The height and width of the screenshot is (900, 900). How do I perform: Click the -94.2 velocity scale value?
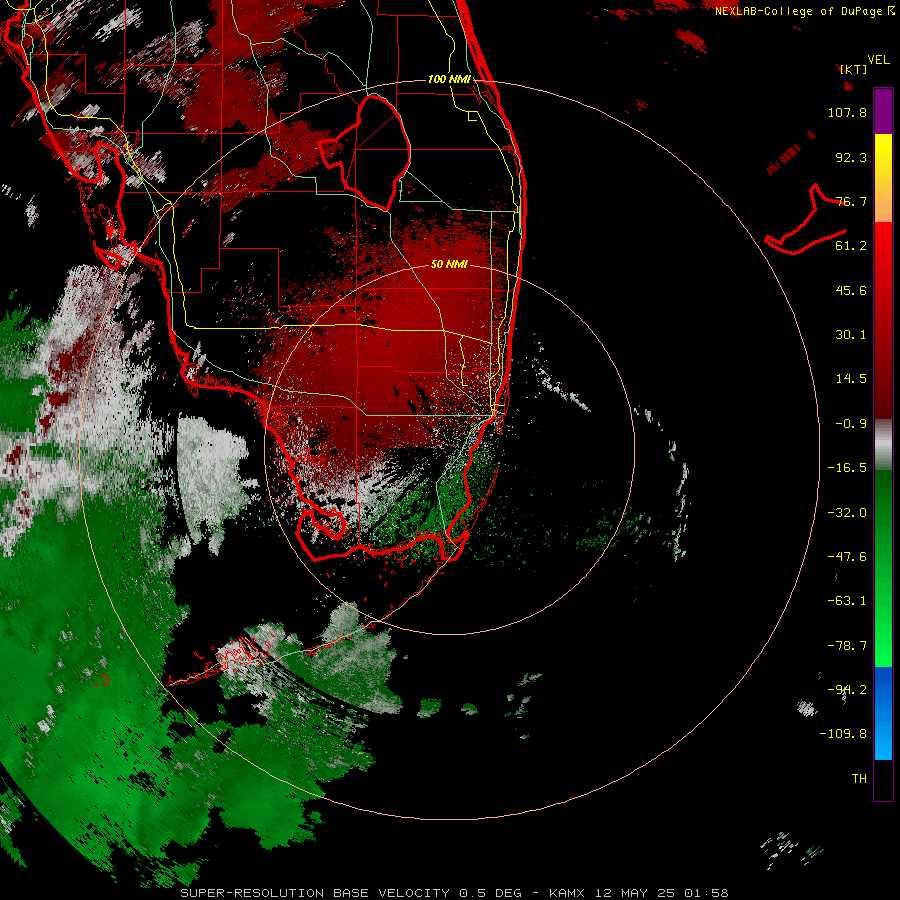[x=847, y=690]
